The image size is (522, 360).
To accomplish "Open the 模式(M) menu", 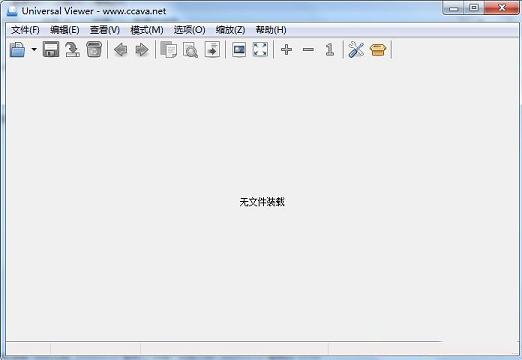I will click(147, 30).
